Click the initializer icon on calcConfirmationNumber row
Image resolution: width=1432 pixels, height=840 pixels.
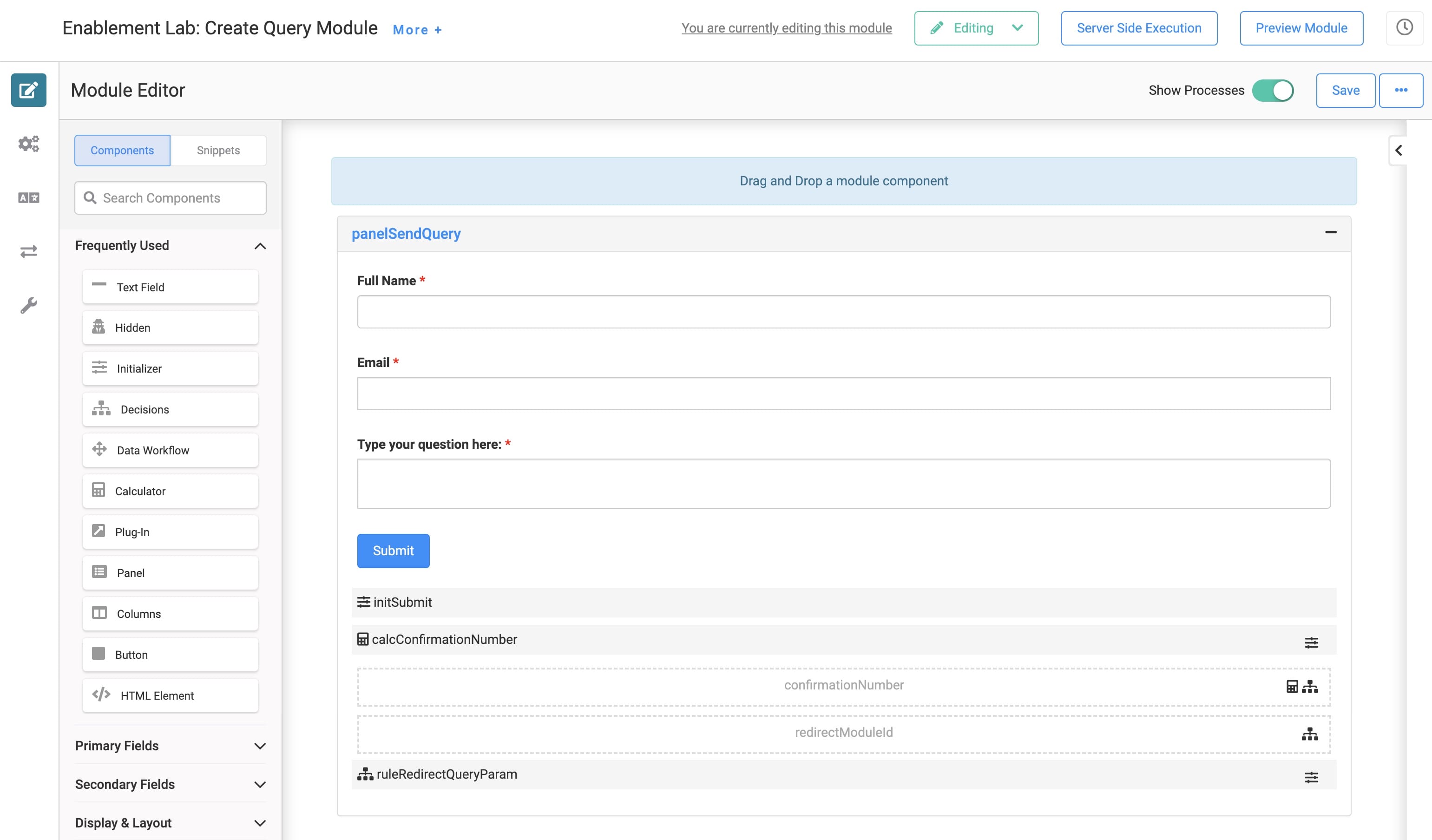click(1311, 643)
